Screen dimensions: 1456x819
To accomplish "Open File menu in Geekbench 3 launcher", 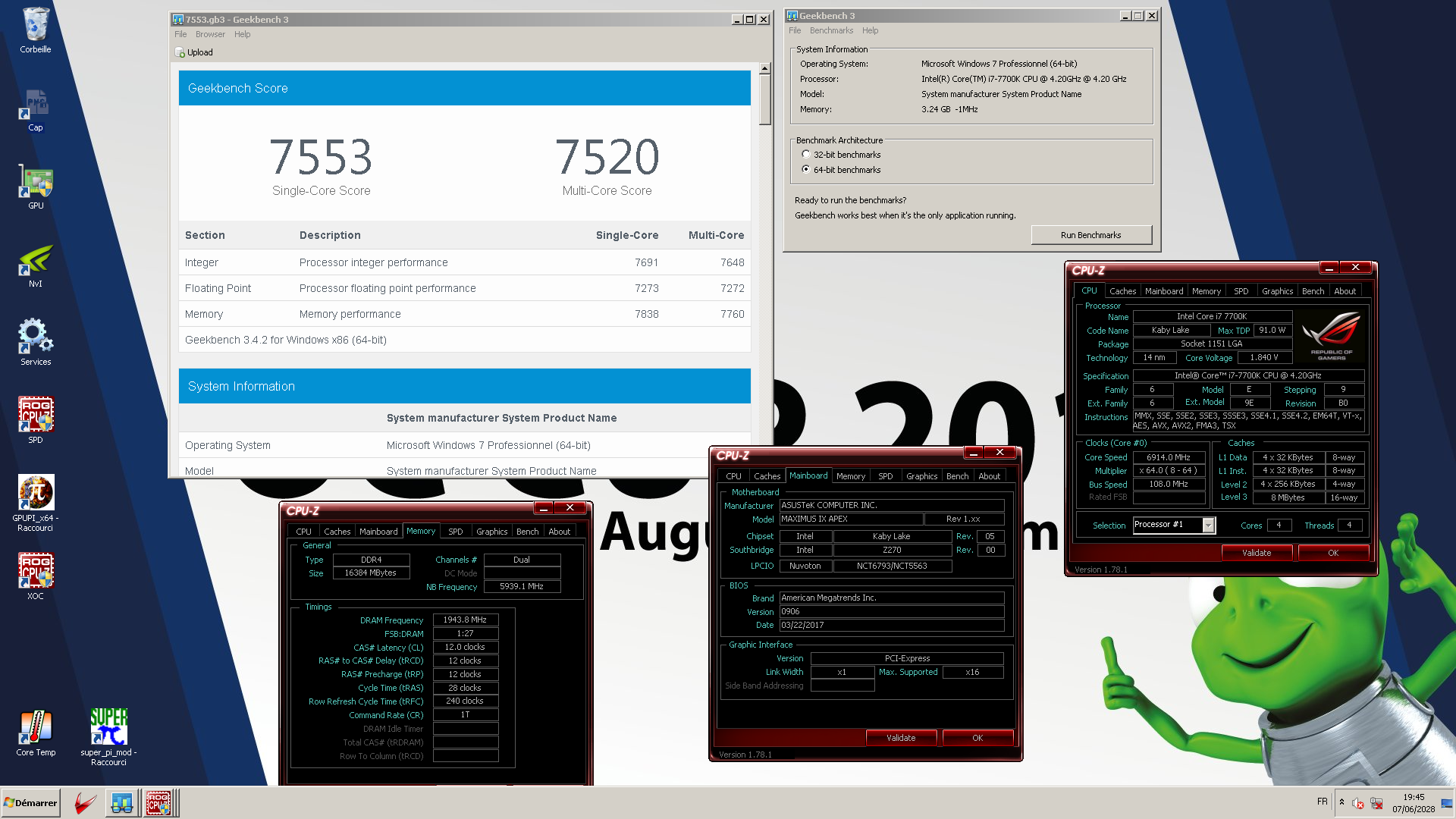I will pos(795,30).
